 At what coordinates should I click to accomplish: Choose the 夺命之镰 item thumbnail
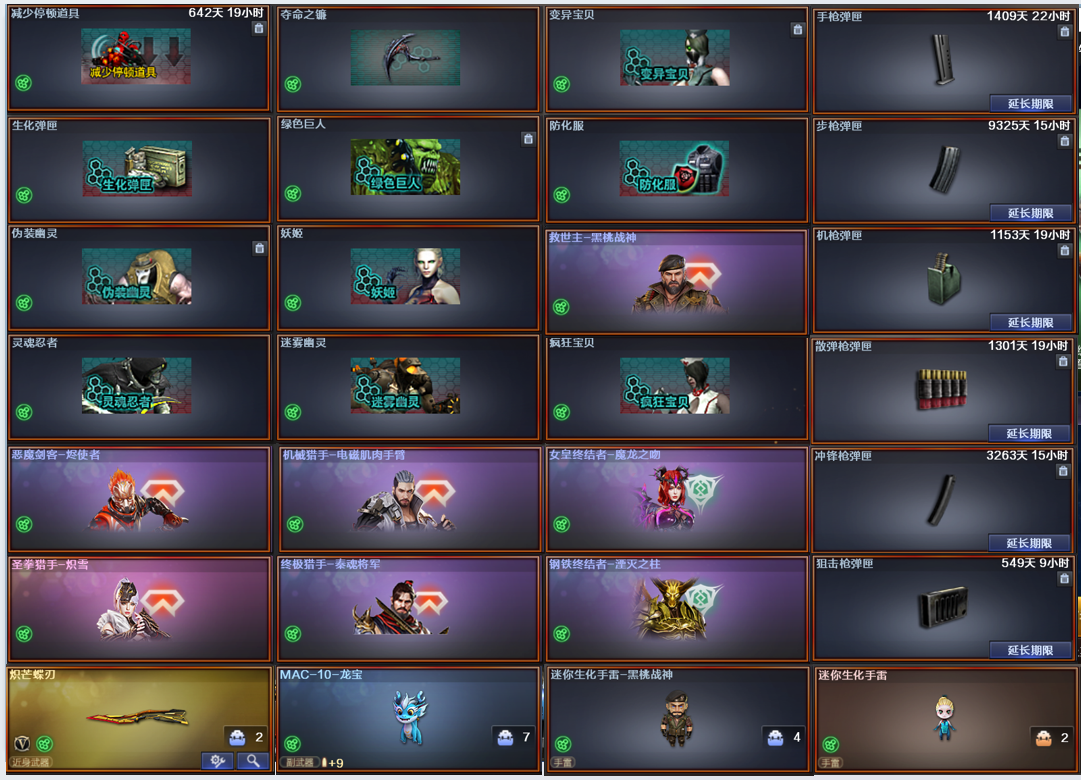(405, 58)
